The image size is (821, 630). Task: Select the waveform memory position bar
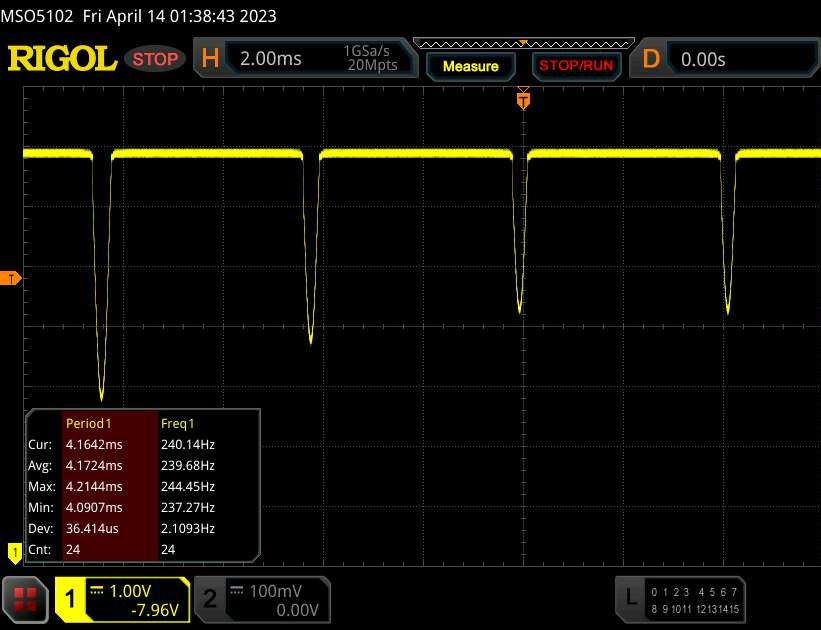coord(524,43)
